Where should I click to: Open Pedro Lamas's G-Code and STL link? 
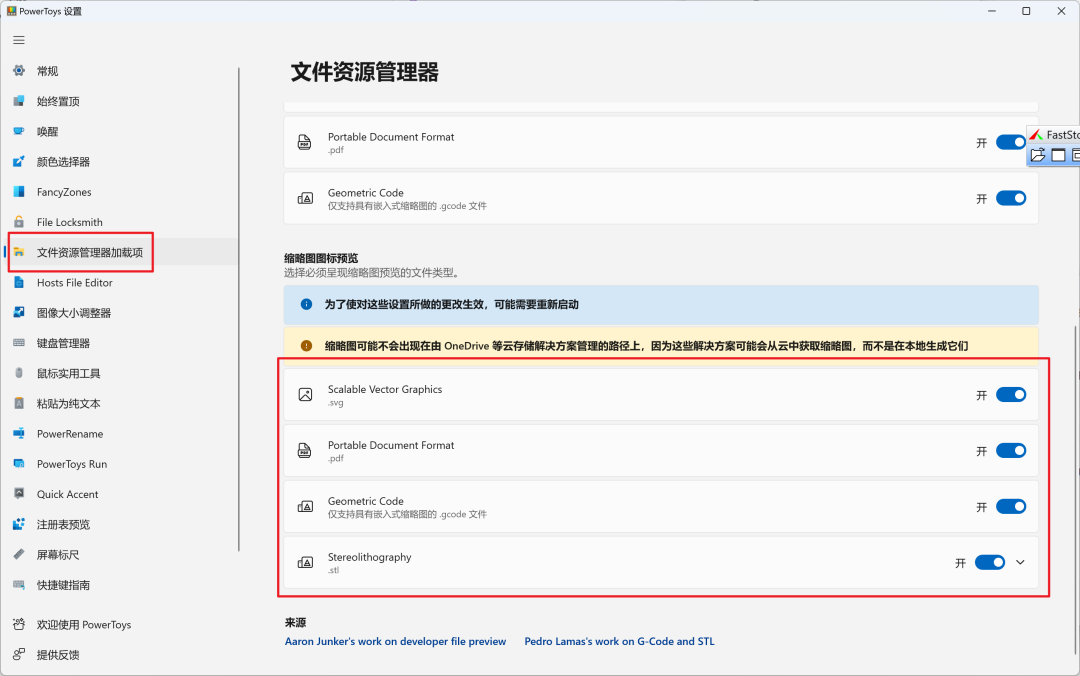pyautogui.click(x=619, y=641)
